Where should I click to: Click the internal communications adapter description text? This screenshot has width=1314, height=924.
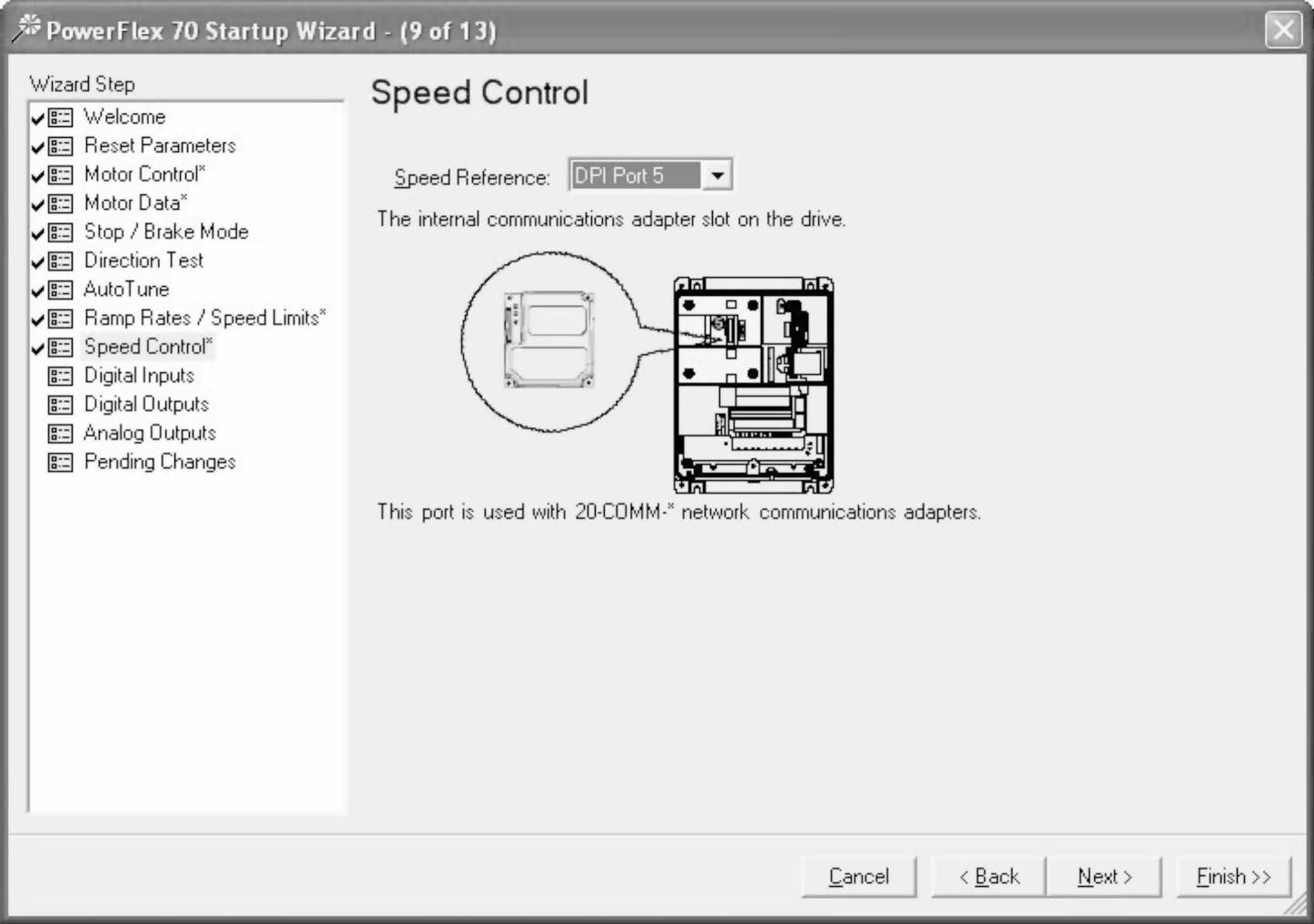(x=611, y=220)
